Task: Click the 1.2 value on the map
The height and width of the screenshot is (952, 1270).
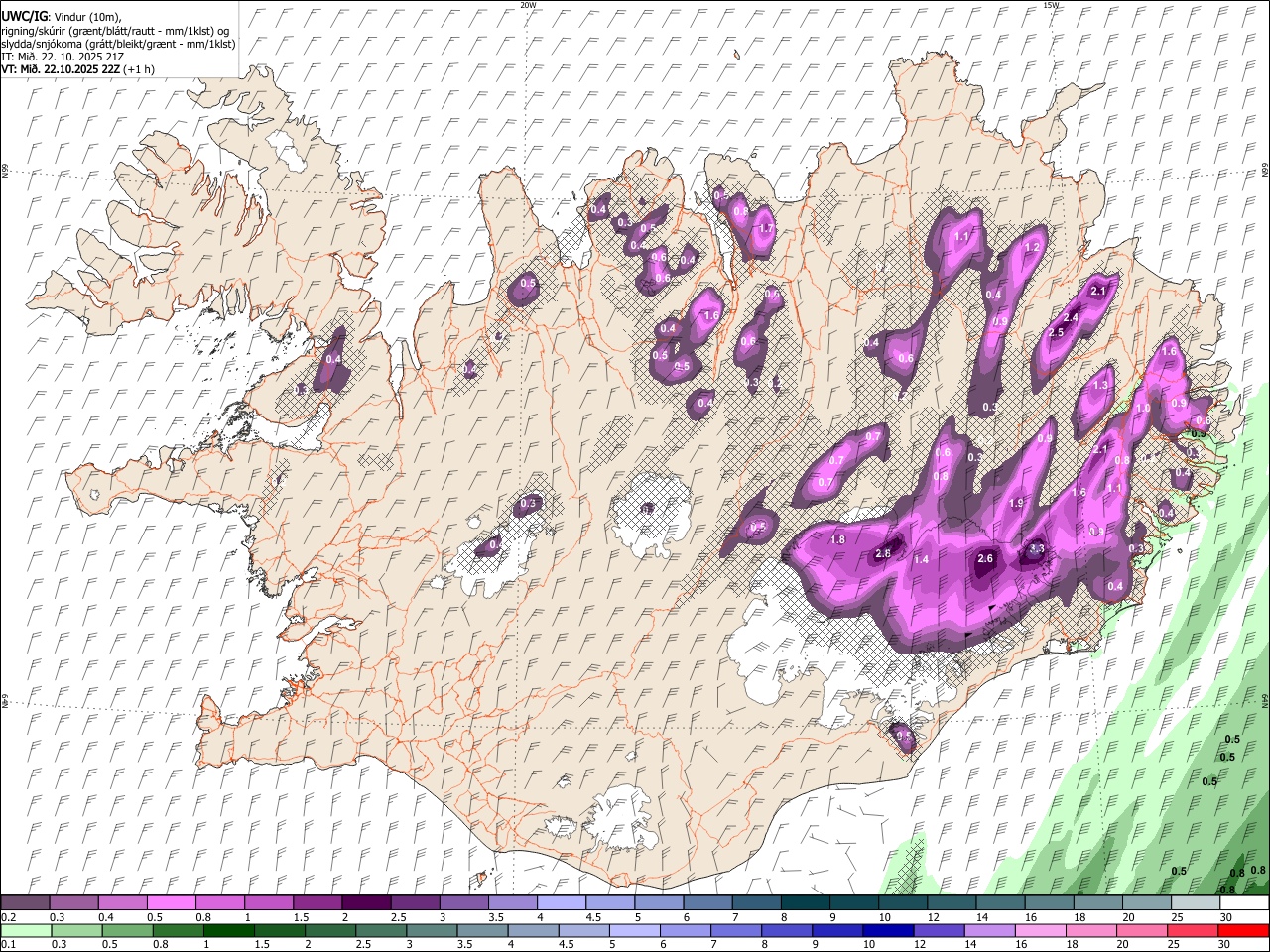Action: click(1032, 248)
